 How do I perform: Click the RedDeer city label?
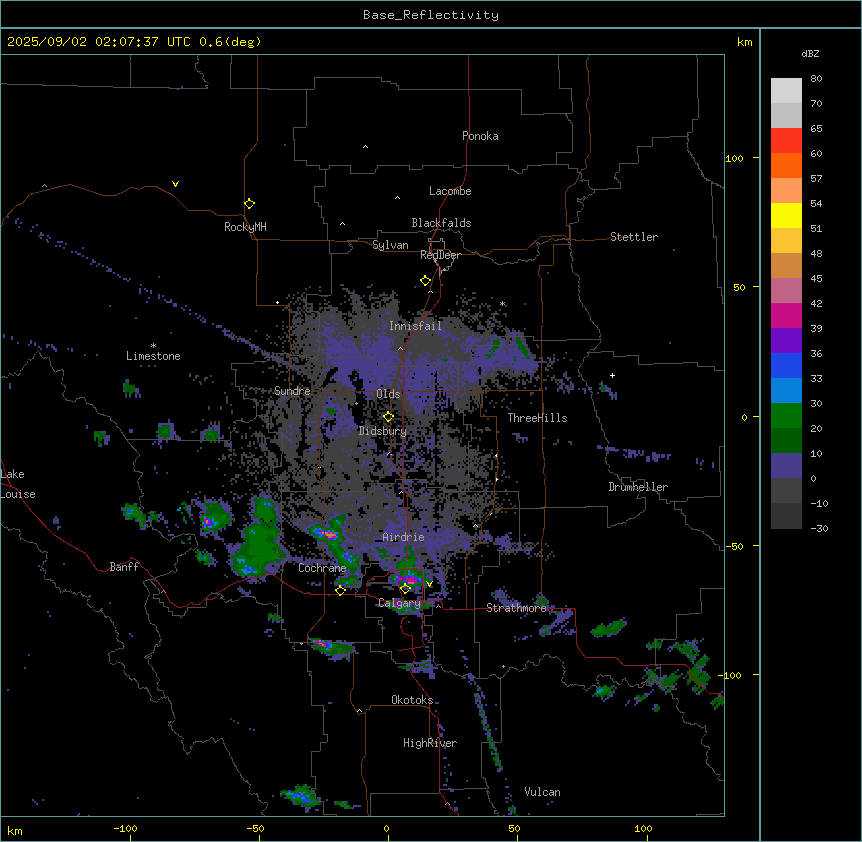[x=440, y=255]
